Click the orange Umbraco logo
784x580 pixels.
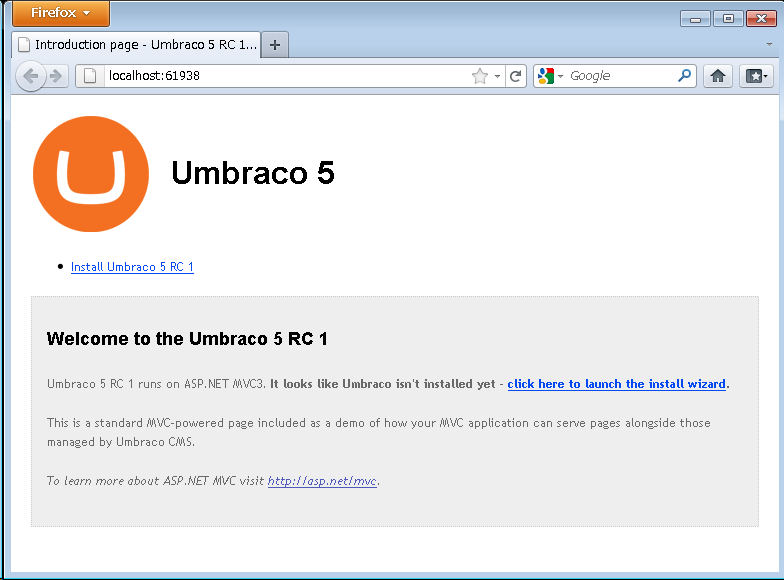point(91,174)
